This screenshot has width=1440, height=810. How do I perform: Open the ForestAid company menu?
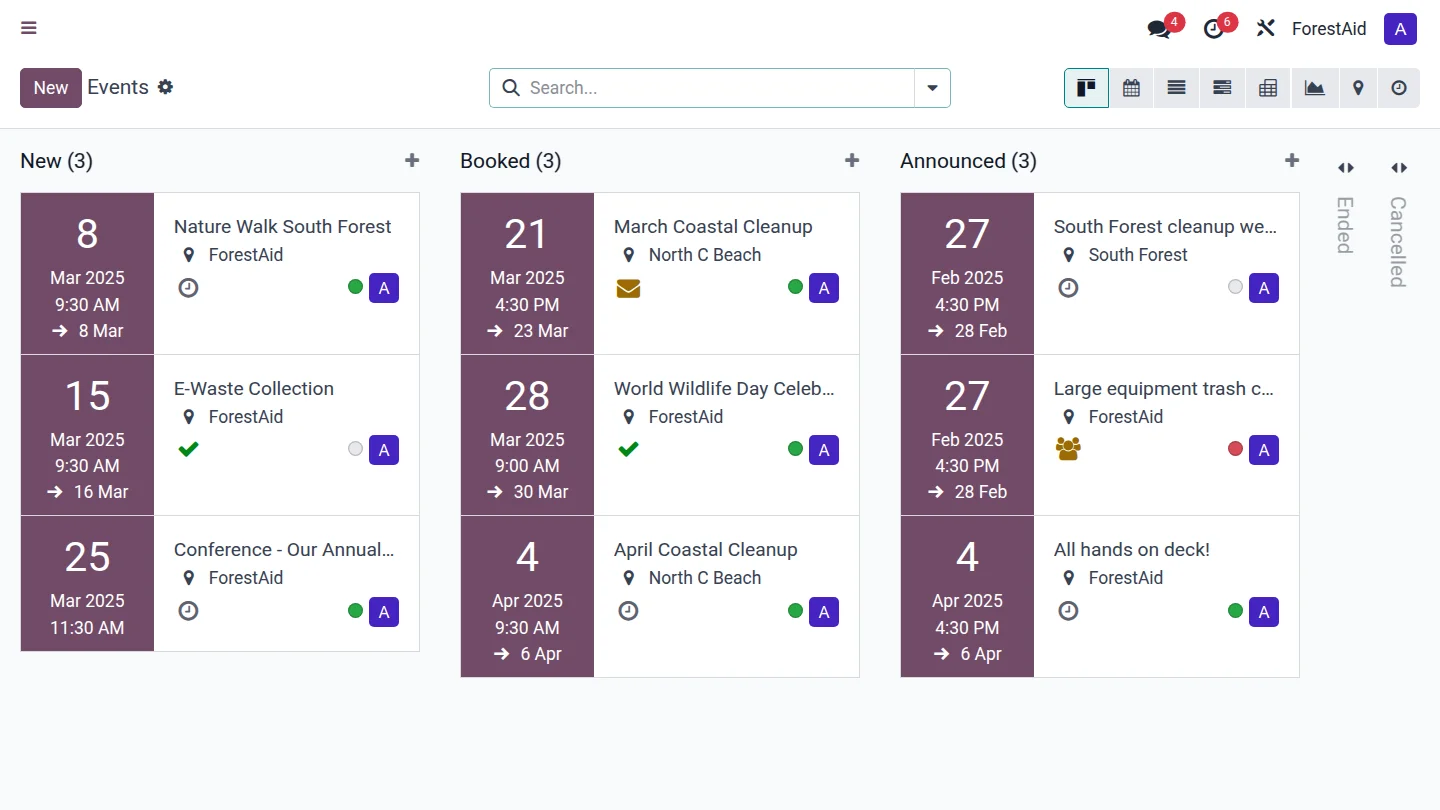pos(1328,29)
